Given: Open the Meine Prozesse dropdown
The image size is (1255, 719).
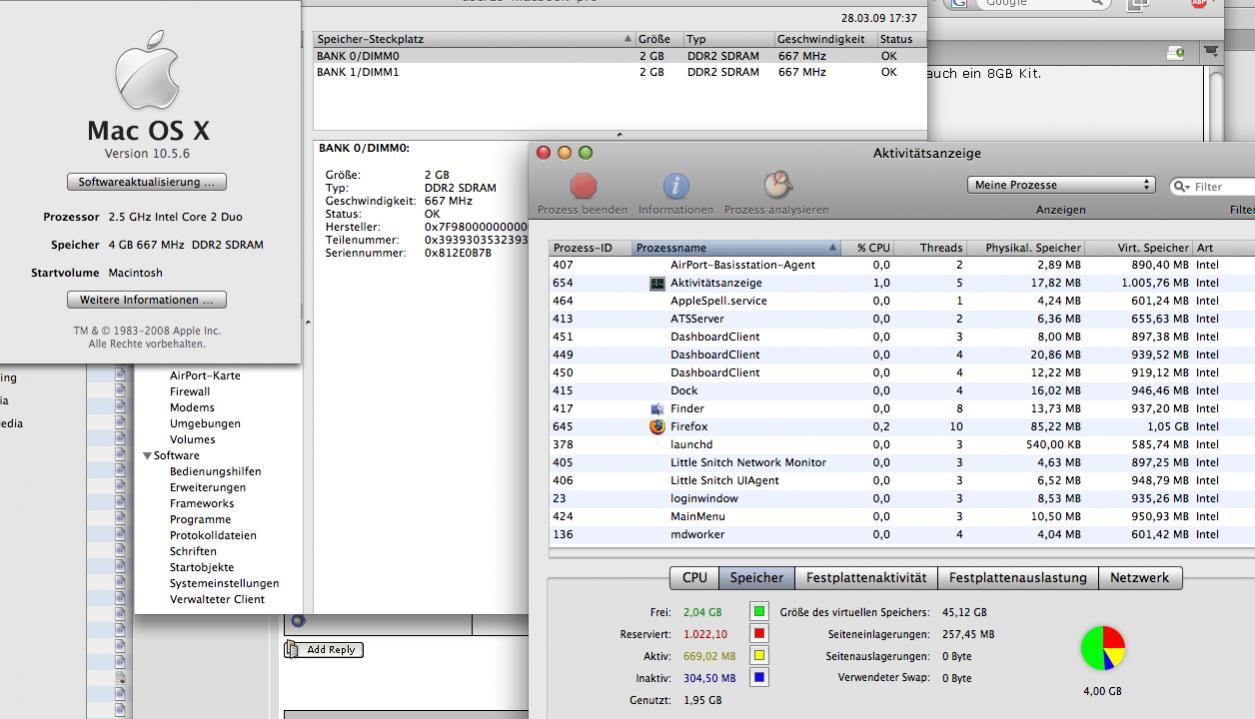Looking at the screenshot, I should 1061,185.
